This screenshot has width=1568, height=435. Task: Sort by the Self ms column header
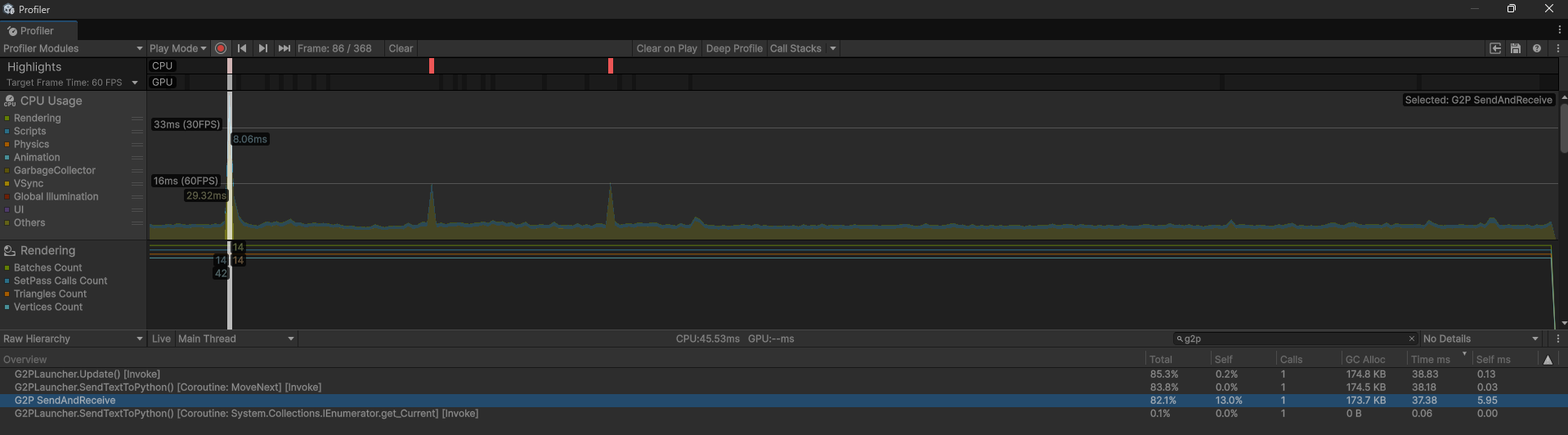[x=1505, y=360]
